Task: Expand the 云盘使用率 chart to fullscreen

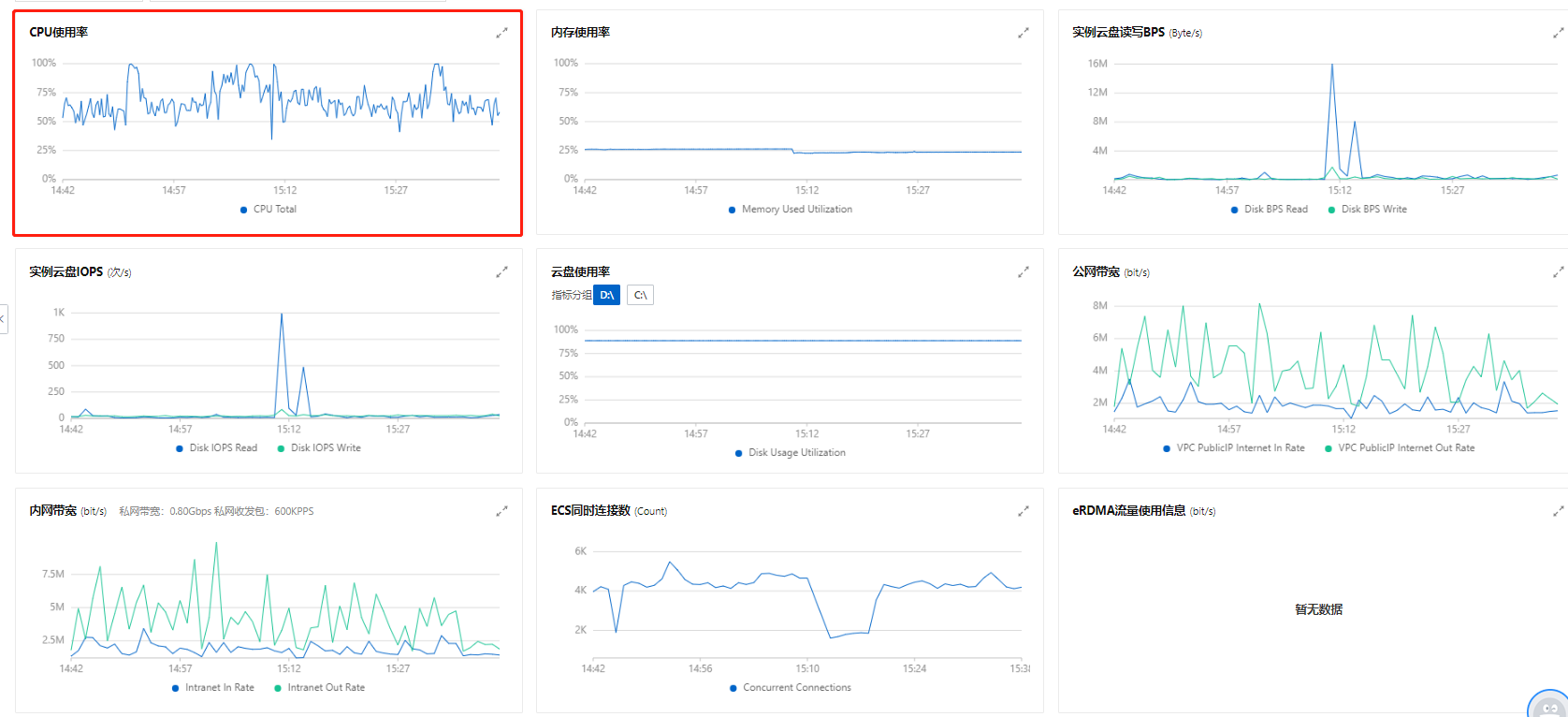Action: (x=1024, y=272)
